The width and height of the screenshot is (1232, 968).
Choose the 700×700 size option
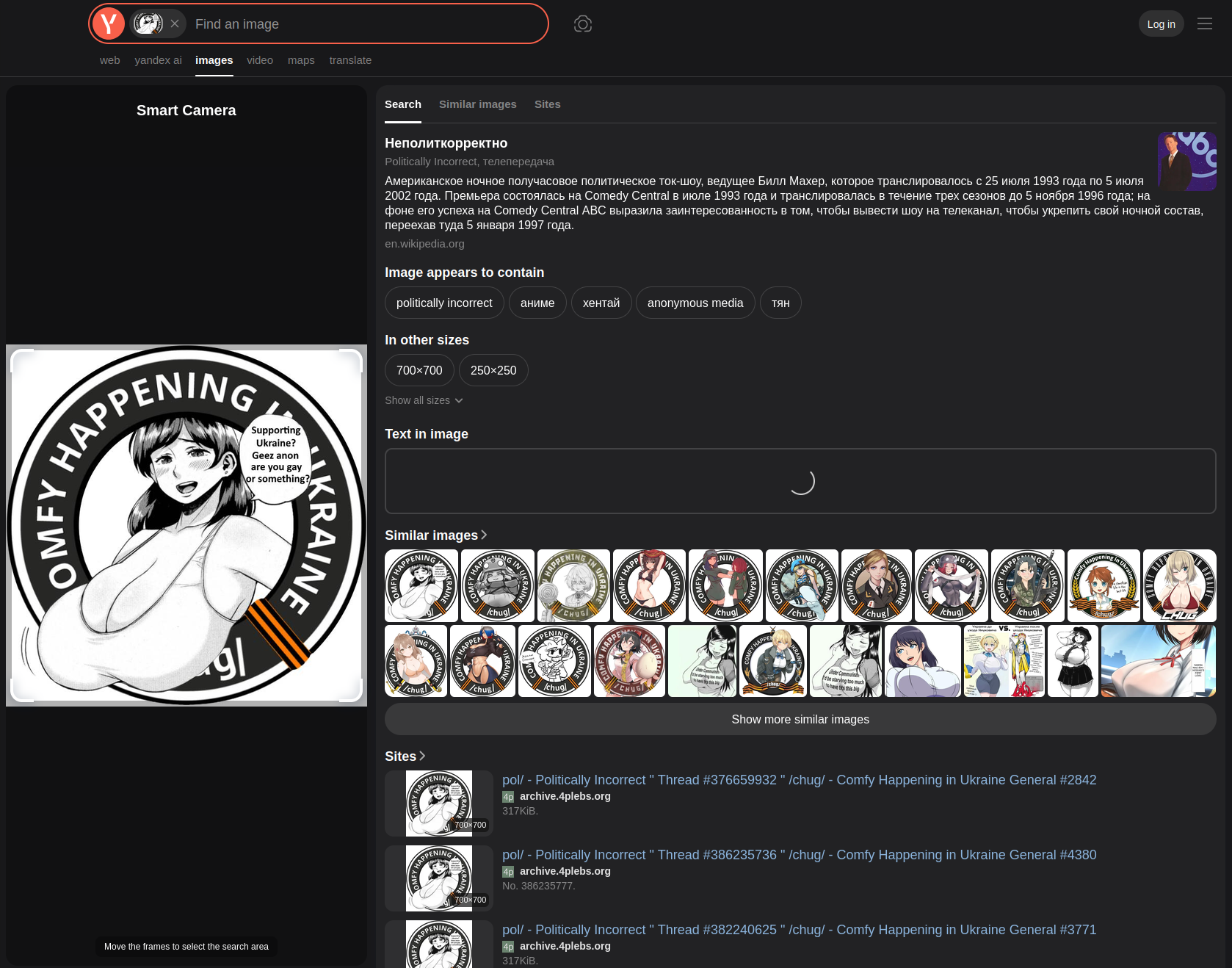pos(419,370)
